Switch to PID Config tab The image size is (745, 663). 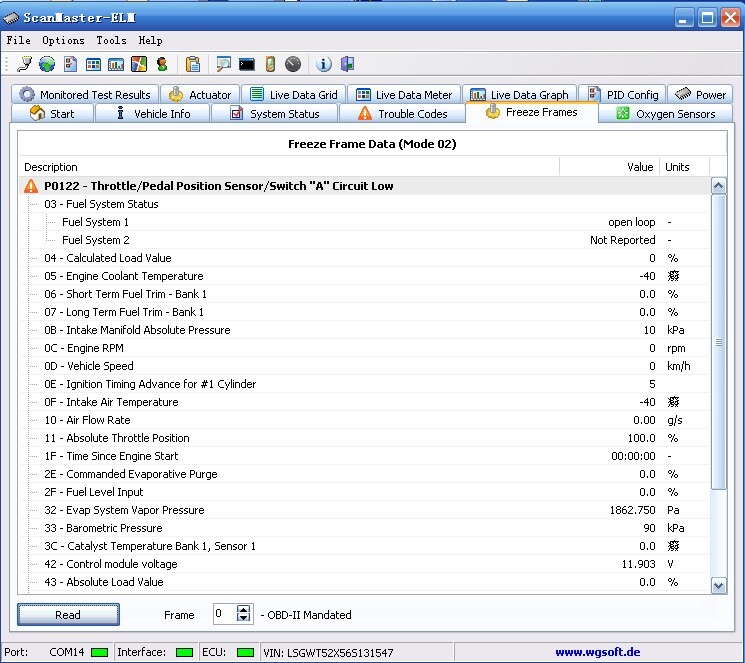tap(623, 95)
